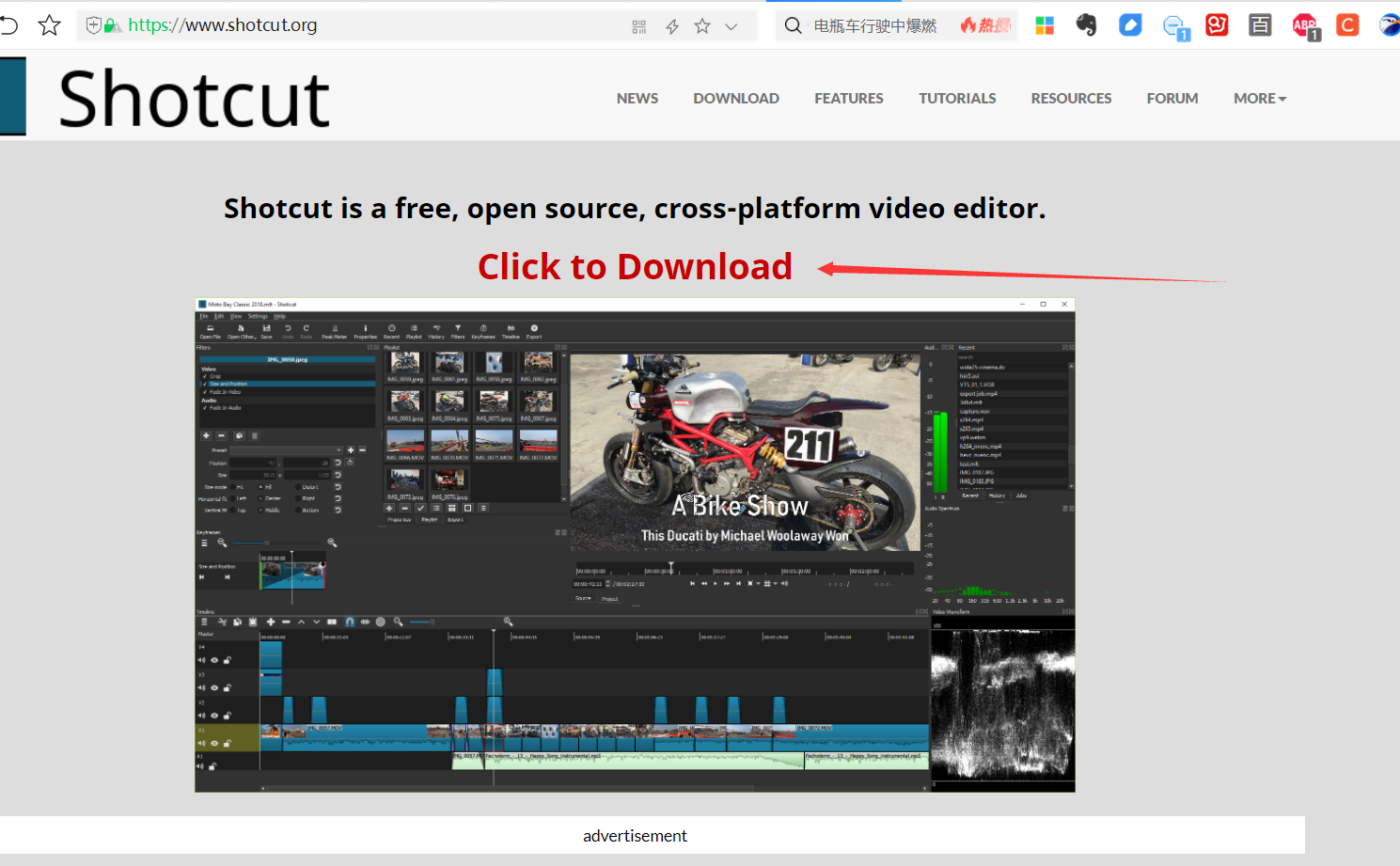
Task: Visit the FORUM link
Action: tap(1172, 98)
